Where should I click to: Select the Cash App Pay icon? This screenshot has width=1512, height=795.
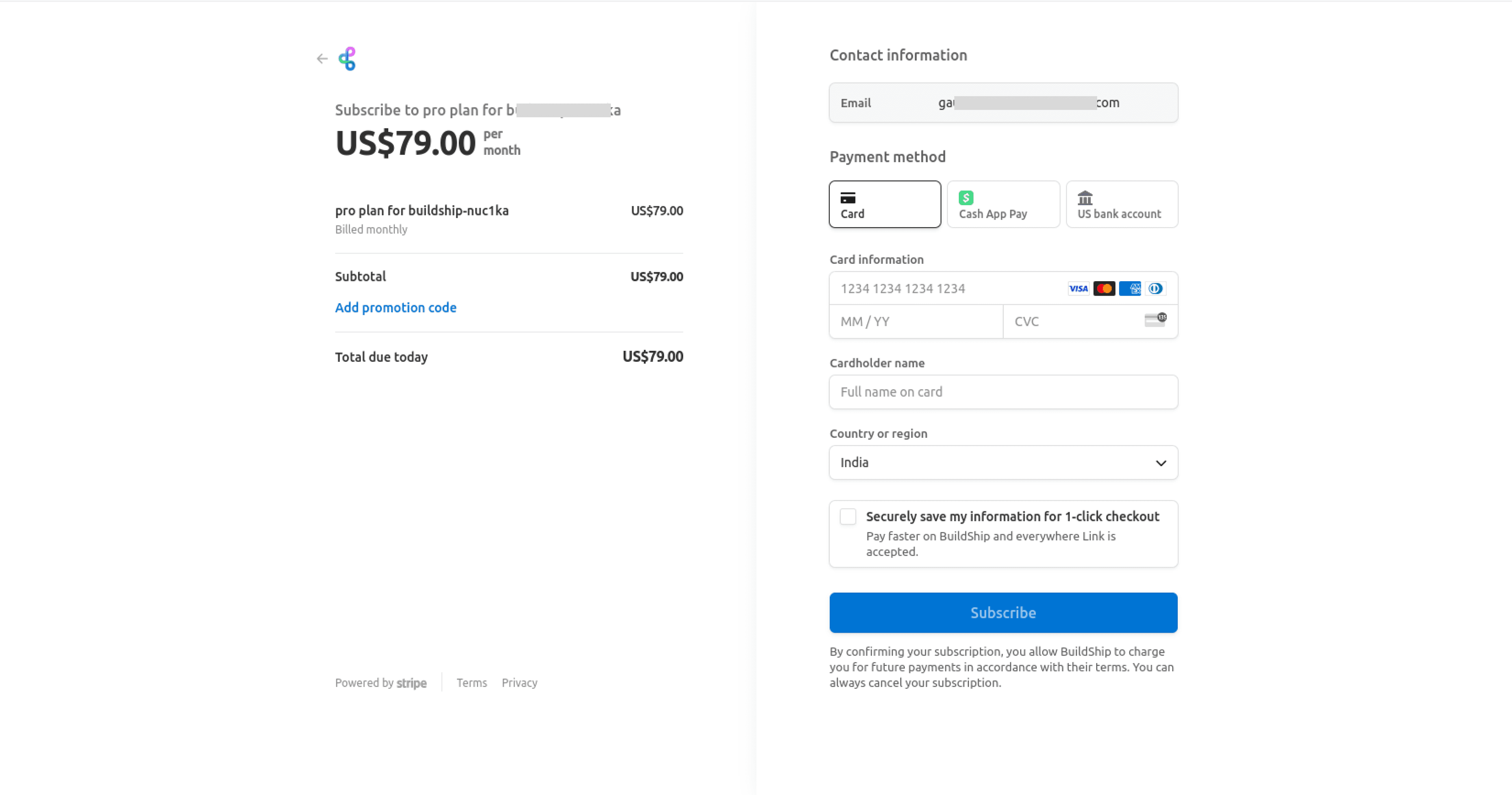click(965, 197)
